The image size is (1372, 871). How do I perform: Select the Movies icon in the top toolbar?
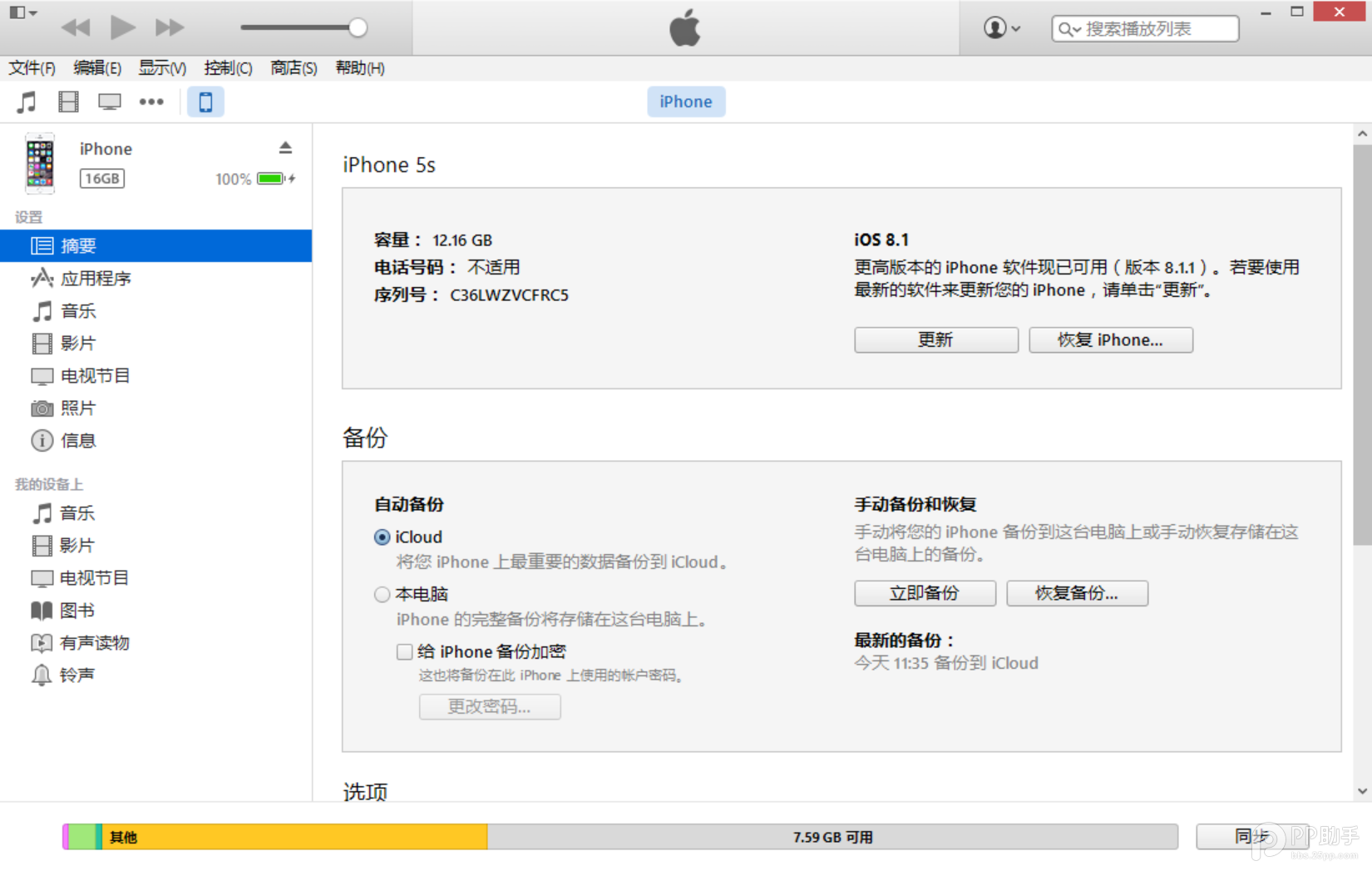[x=67, y=101]
